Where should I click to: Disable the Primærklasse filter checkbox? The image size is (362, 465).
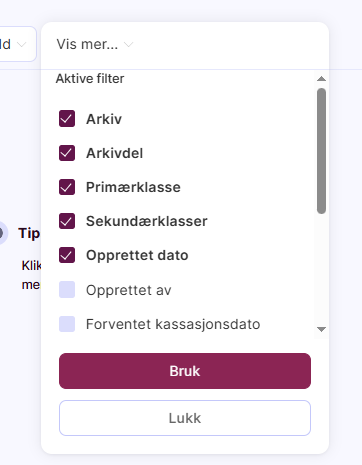67,187
